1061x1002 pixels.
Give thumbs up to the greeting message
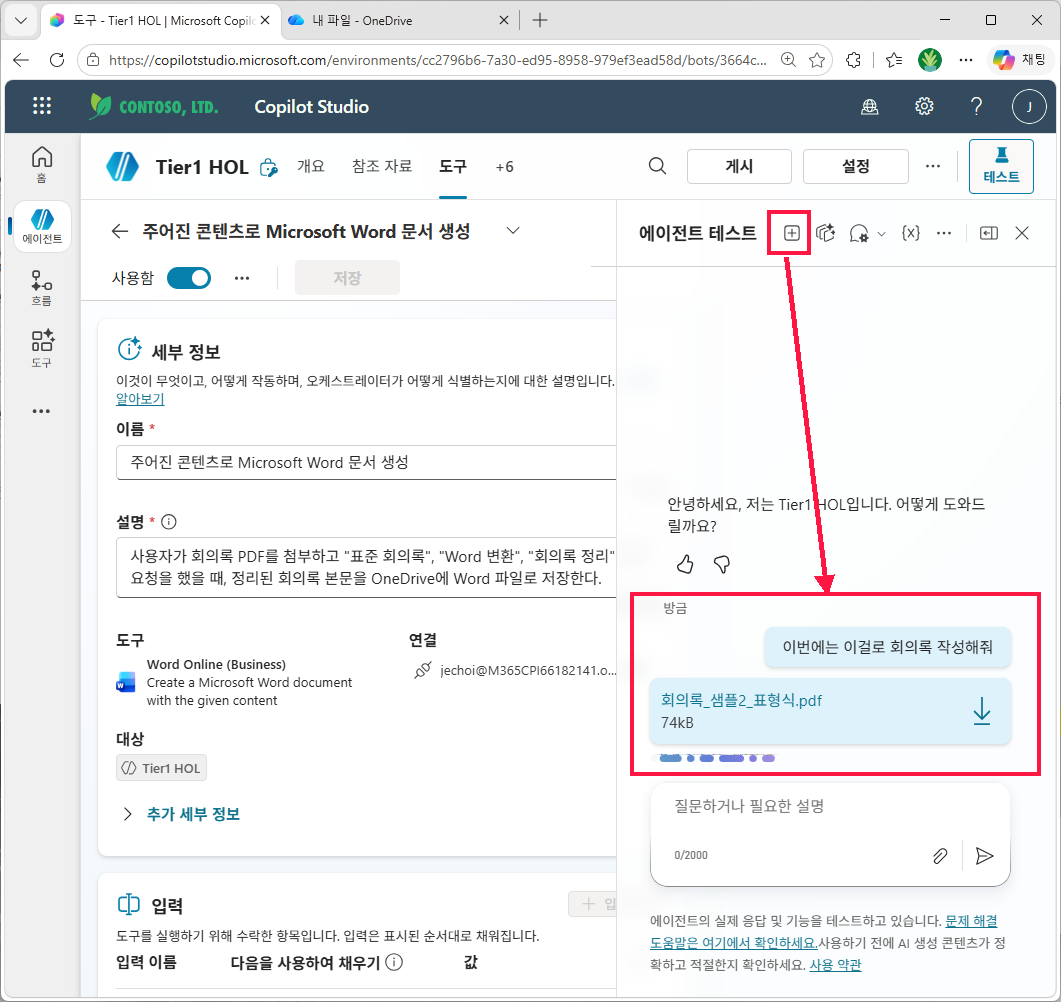click(685, 564)
